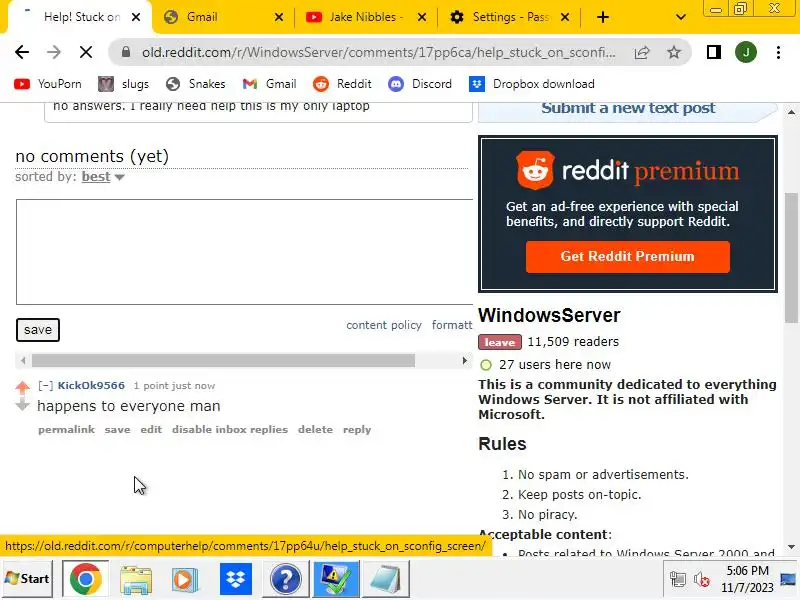Bookmark this page with the star icon
Screen dimensions: 800x600
click(674, 52)
